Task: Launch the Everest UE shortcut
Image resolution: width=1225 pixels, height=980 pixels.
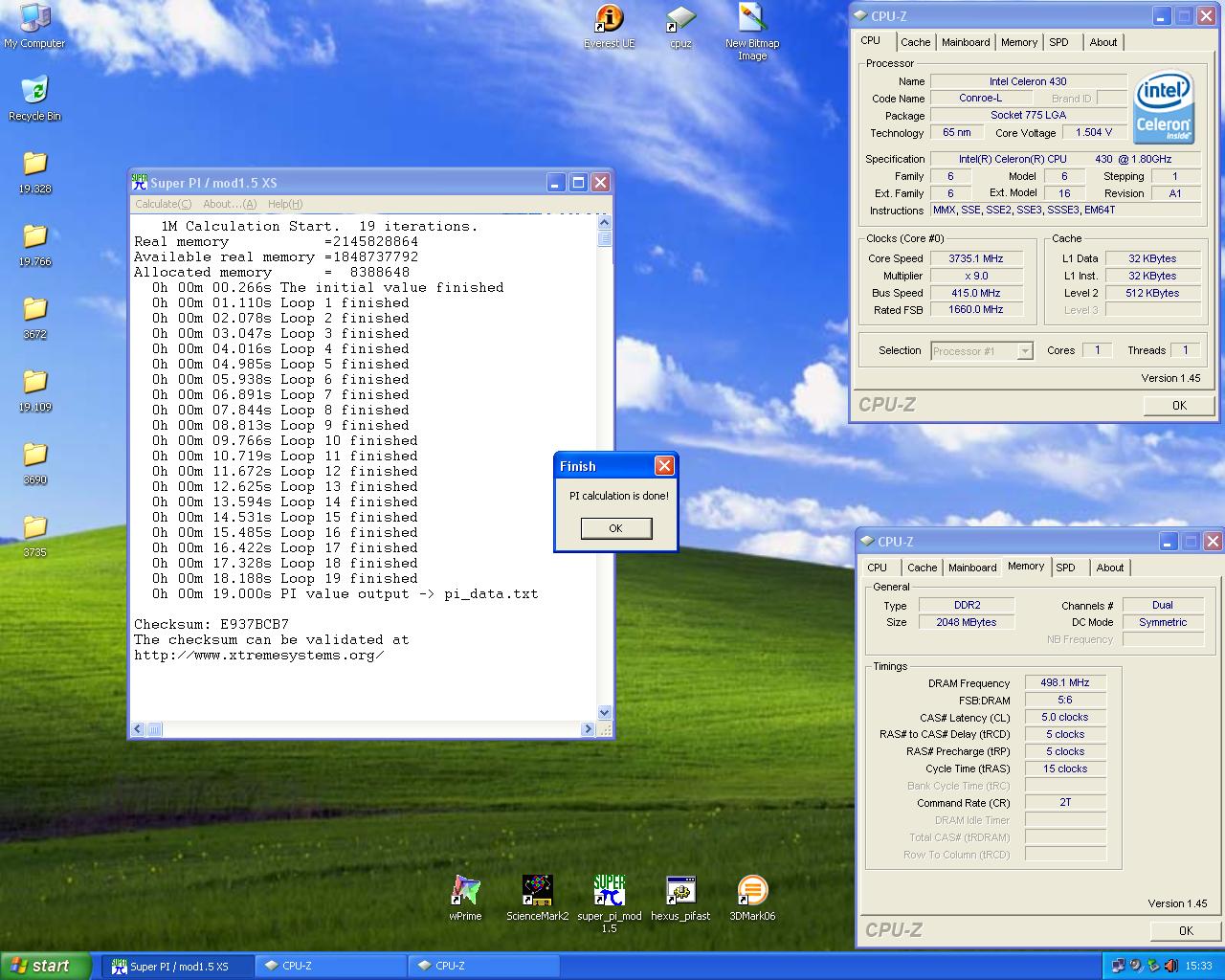Action: click(x=609, y=26)
